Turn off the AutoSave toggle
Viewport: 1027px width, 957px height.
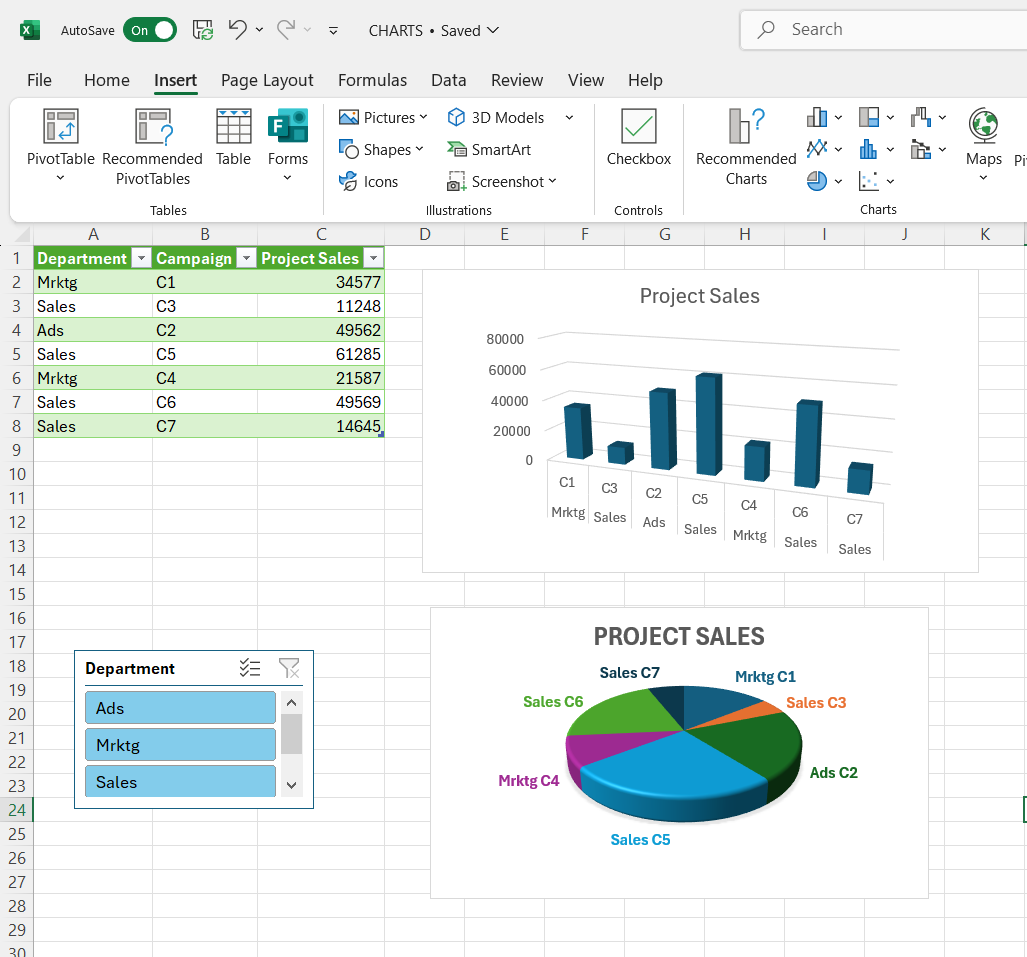150,30
